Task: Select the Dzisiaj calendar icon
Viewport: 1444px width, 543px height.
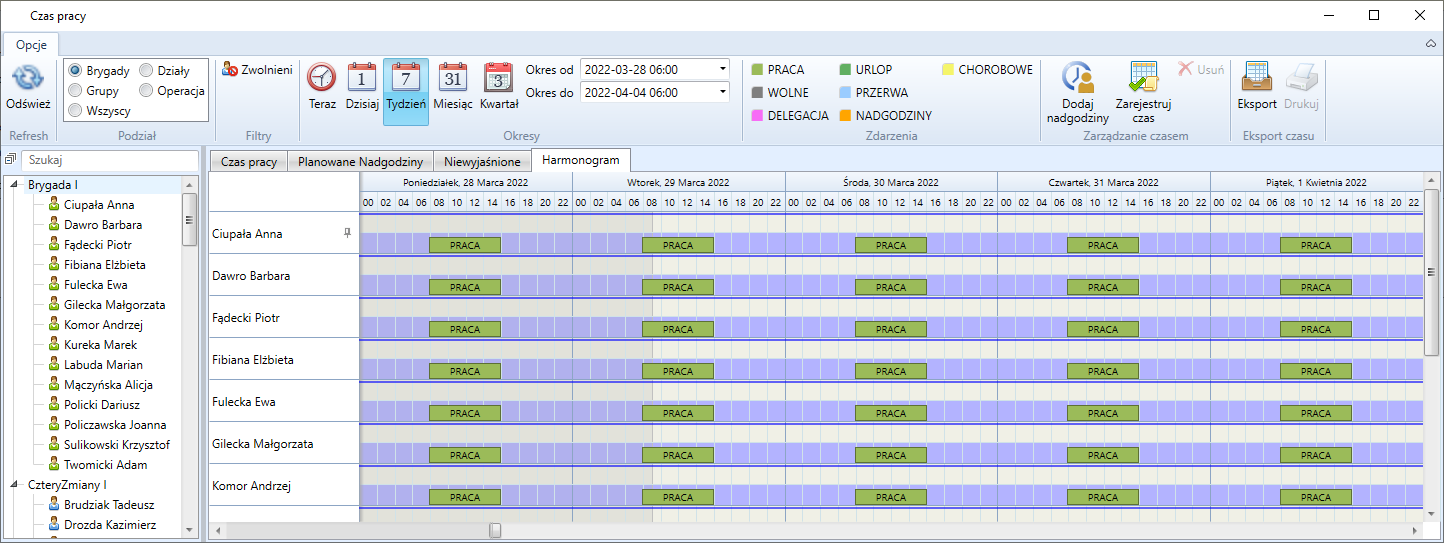Action: tap(361, 78)
